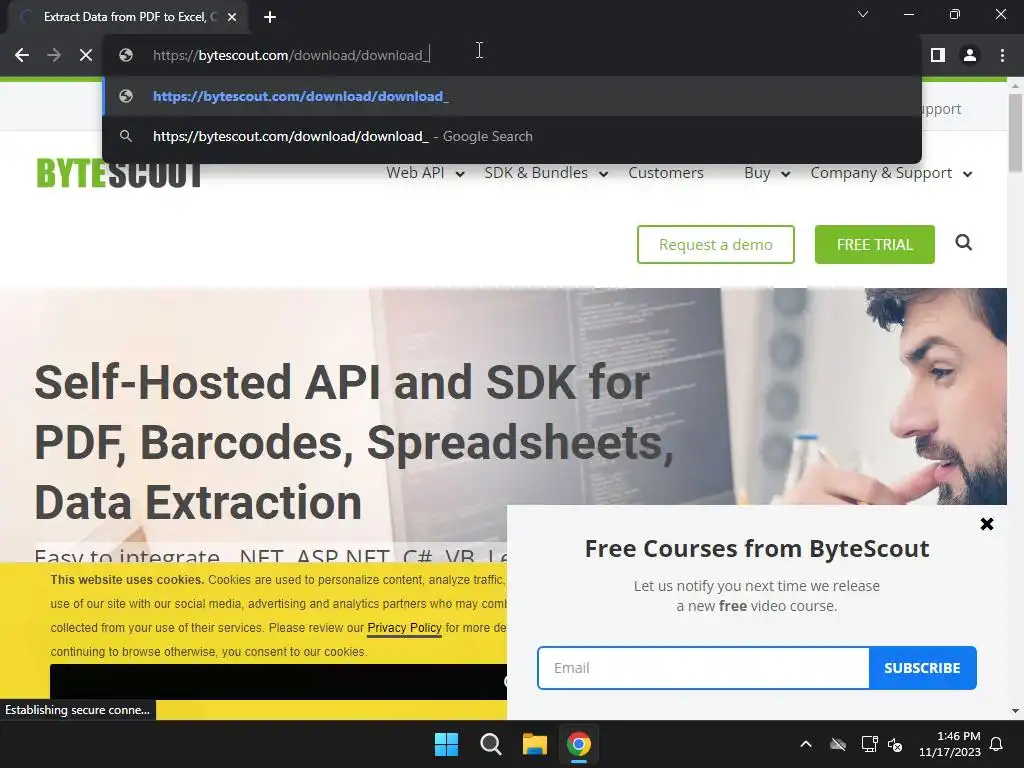
Task: Click the search icon in the Google Search suggestion
Action: 126,136
